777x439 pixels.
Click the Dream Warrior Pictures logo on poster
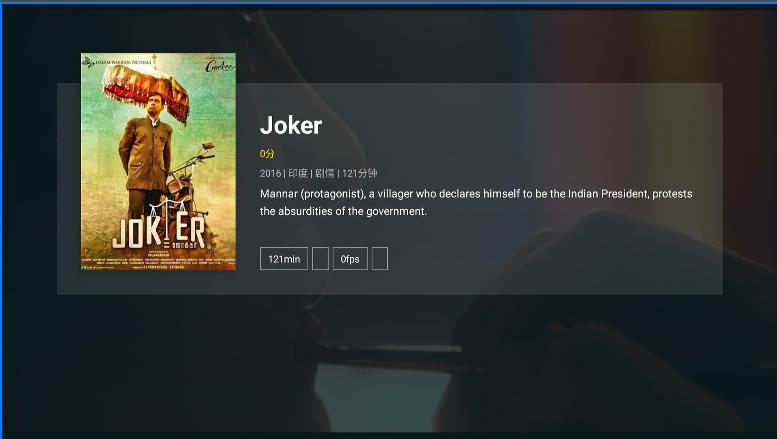[x=117, y=62]
